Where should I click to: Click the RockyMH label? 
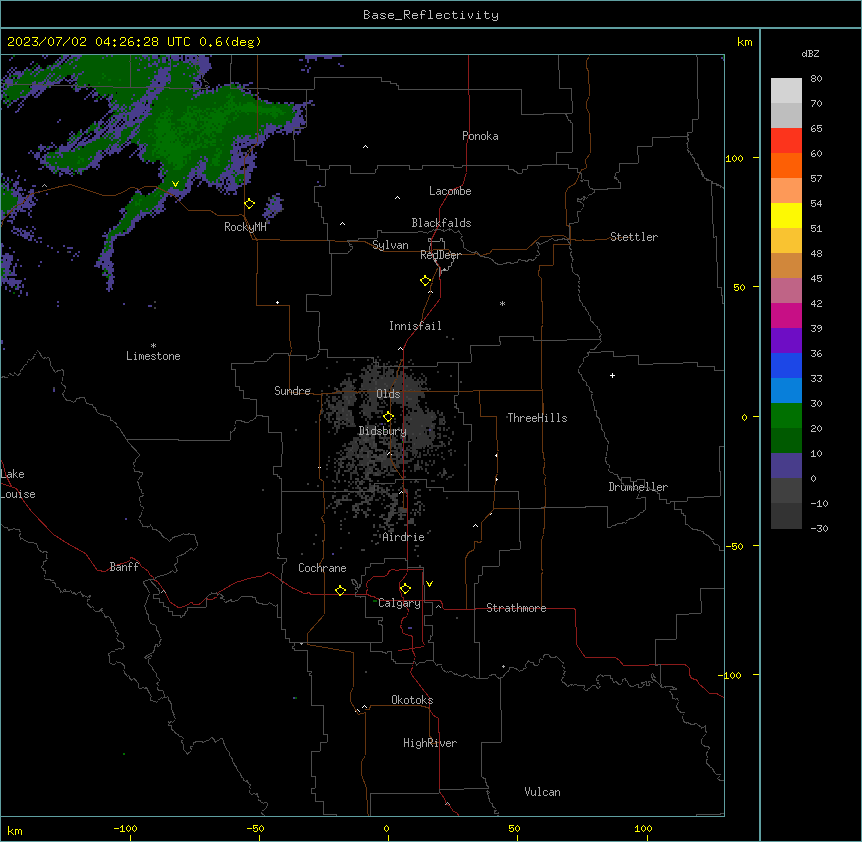245,227
